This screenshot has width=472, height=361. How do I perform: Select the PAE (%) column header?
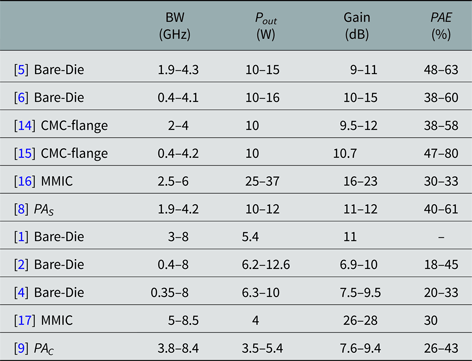click(x=441, y=26)
